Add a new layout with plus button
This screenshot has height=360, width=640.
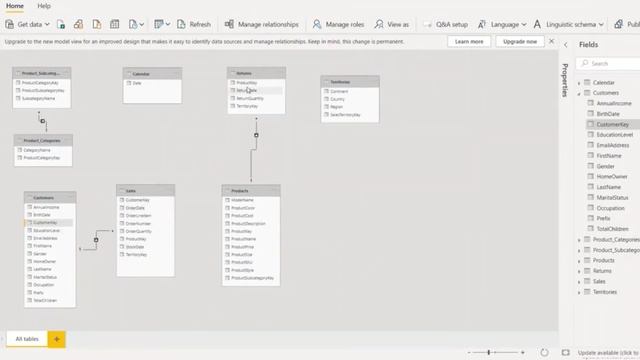pos(56,339)
